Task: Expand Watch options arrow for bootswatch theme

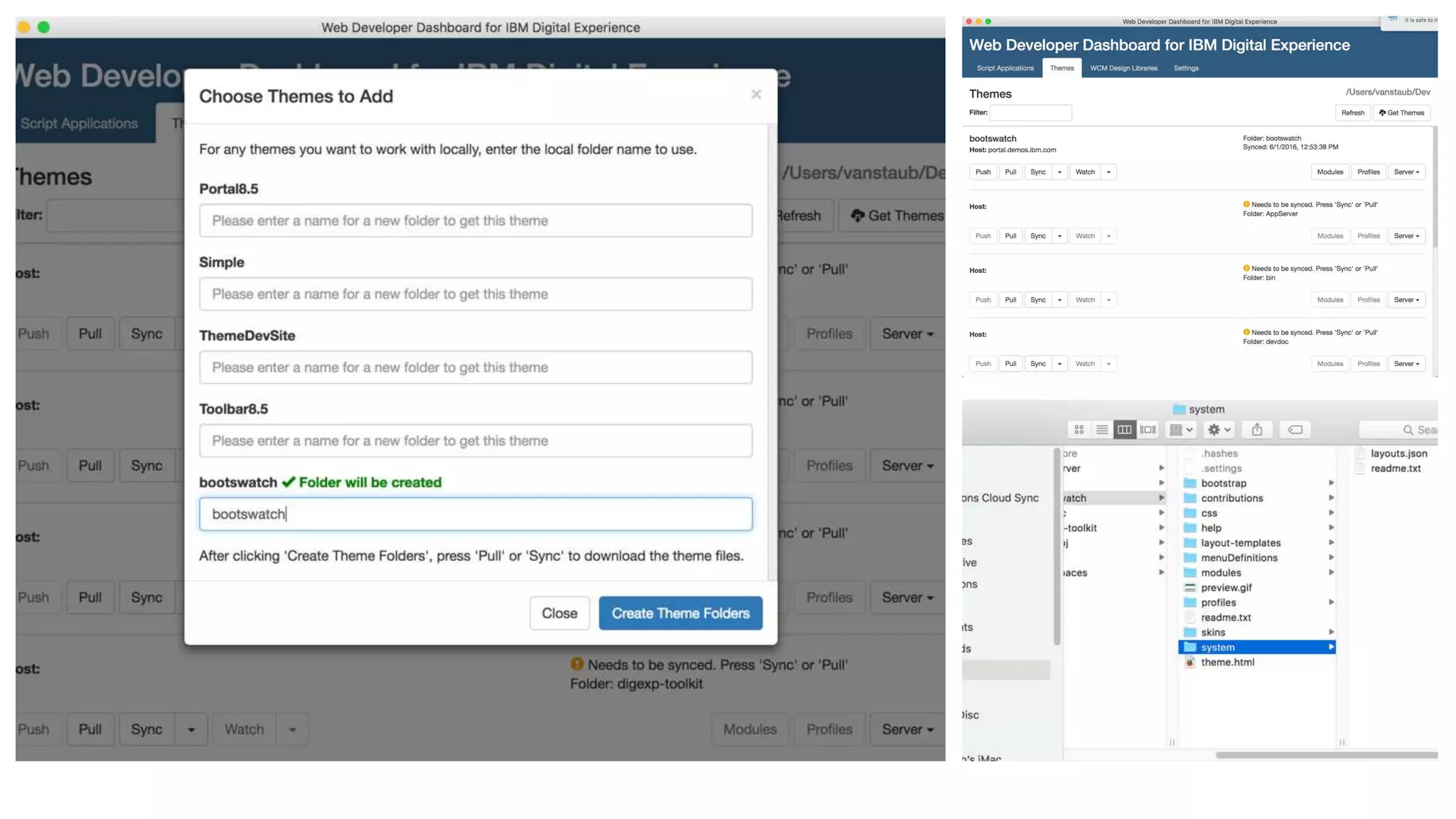Action: click(1108, 172)
